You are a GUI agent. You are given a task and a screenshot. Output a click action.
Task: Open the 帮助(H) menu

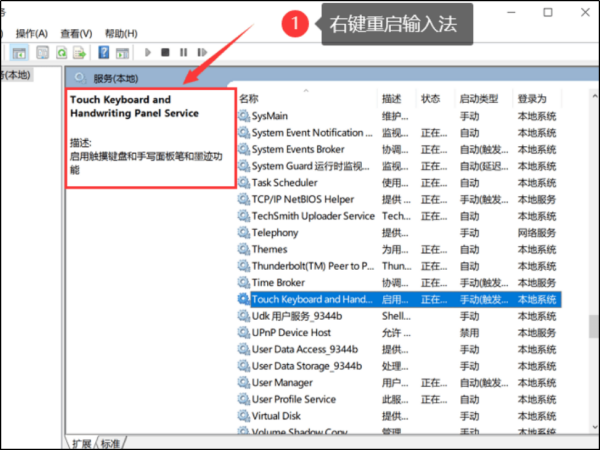click(x=121, y=34)
